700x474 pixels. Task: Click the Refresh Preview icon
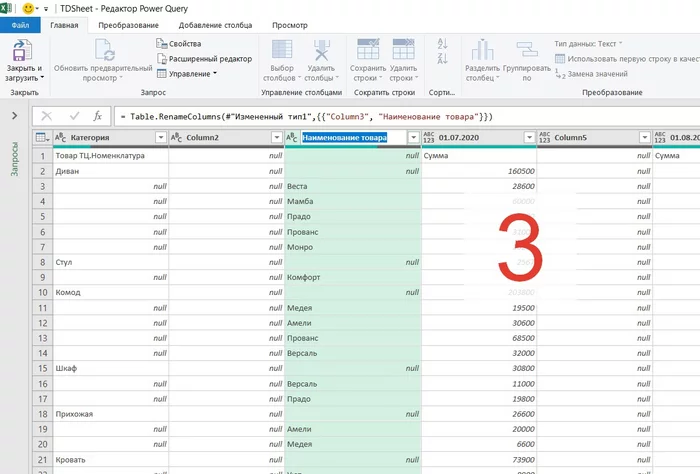tap(104, 50)
